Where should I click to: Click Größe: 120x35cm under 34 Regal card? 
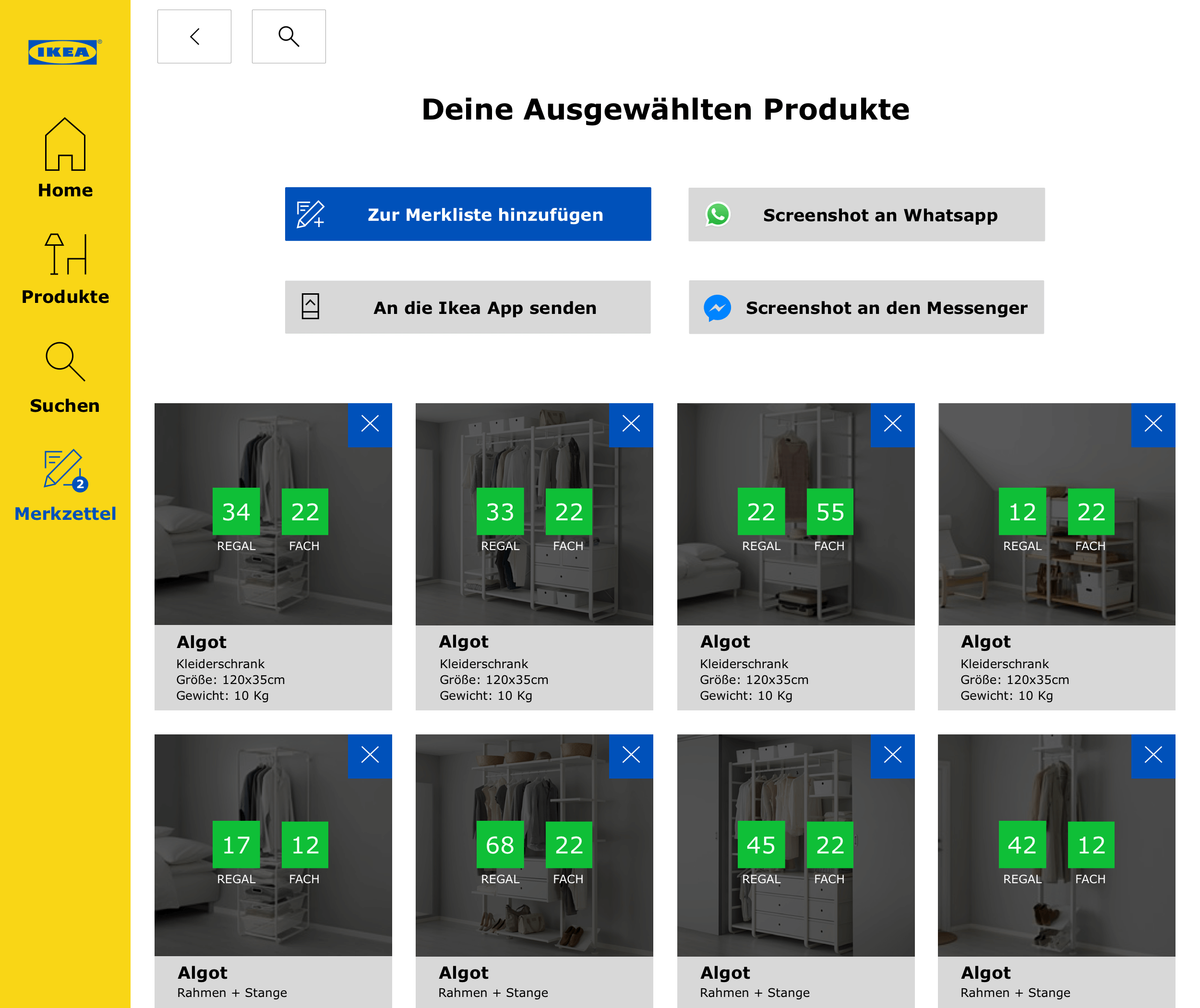230,679
